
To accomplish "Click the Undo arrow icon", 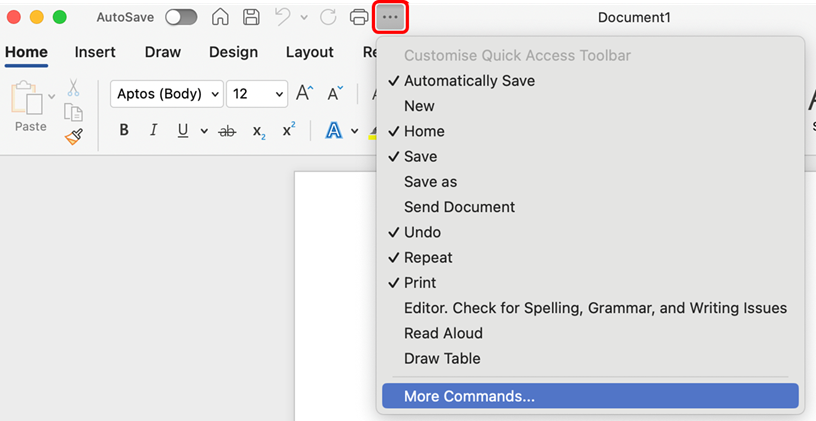I will 283,17.
